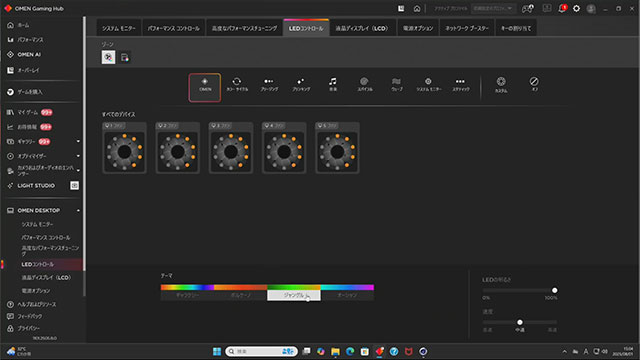Choose the Ocean color theme
The width and height of the screenshot is (640, 360).
point(347,292)
